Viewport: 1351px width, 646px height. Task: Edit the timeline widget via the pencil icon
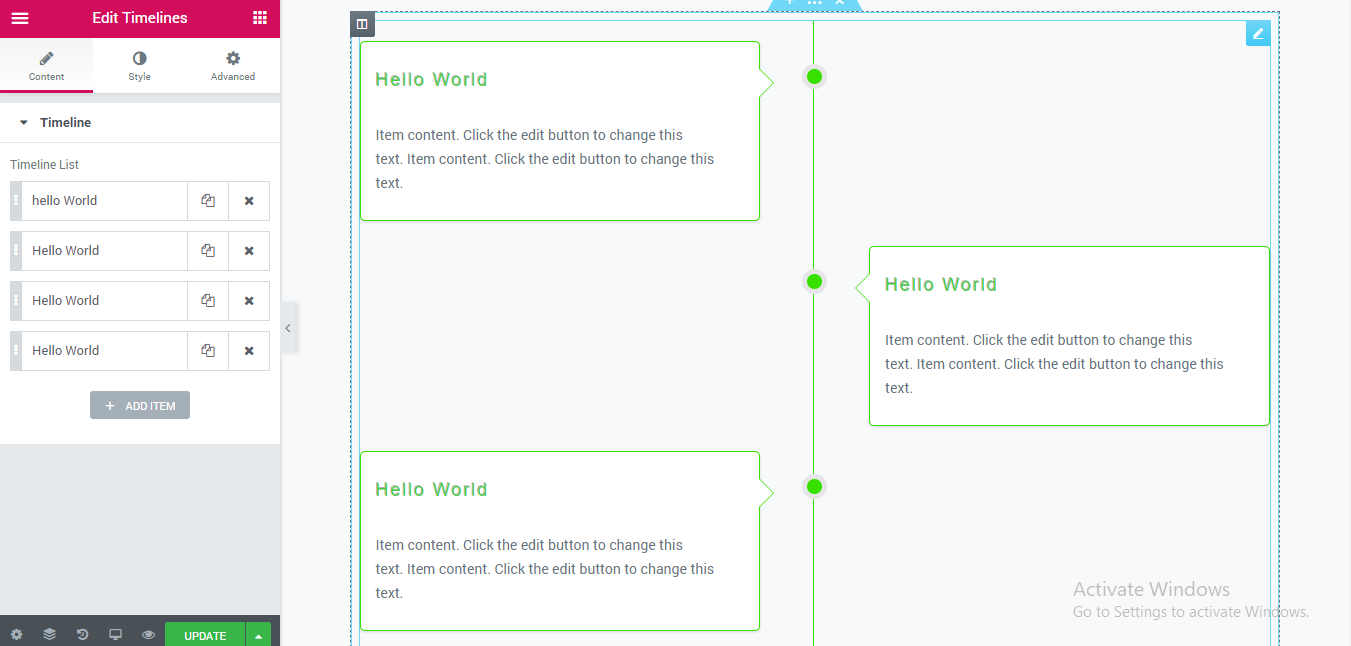pyautogui.click(x=1257, y=33)
